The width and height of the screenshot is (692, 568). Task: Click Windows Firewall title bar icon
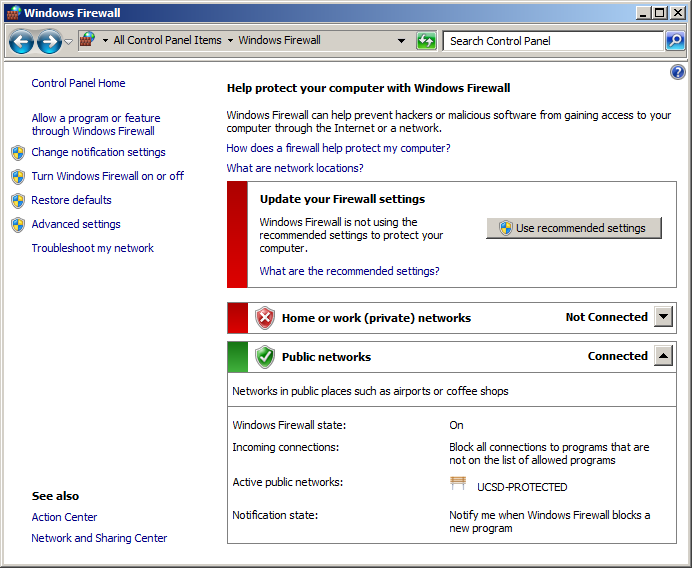(14, 12)
